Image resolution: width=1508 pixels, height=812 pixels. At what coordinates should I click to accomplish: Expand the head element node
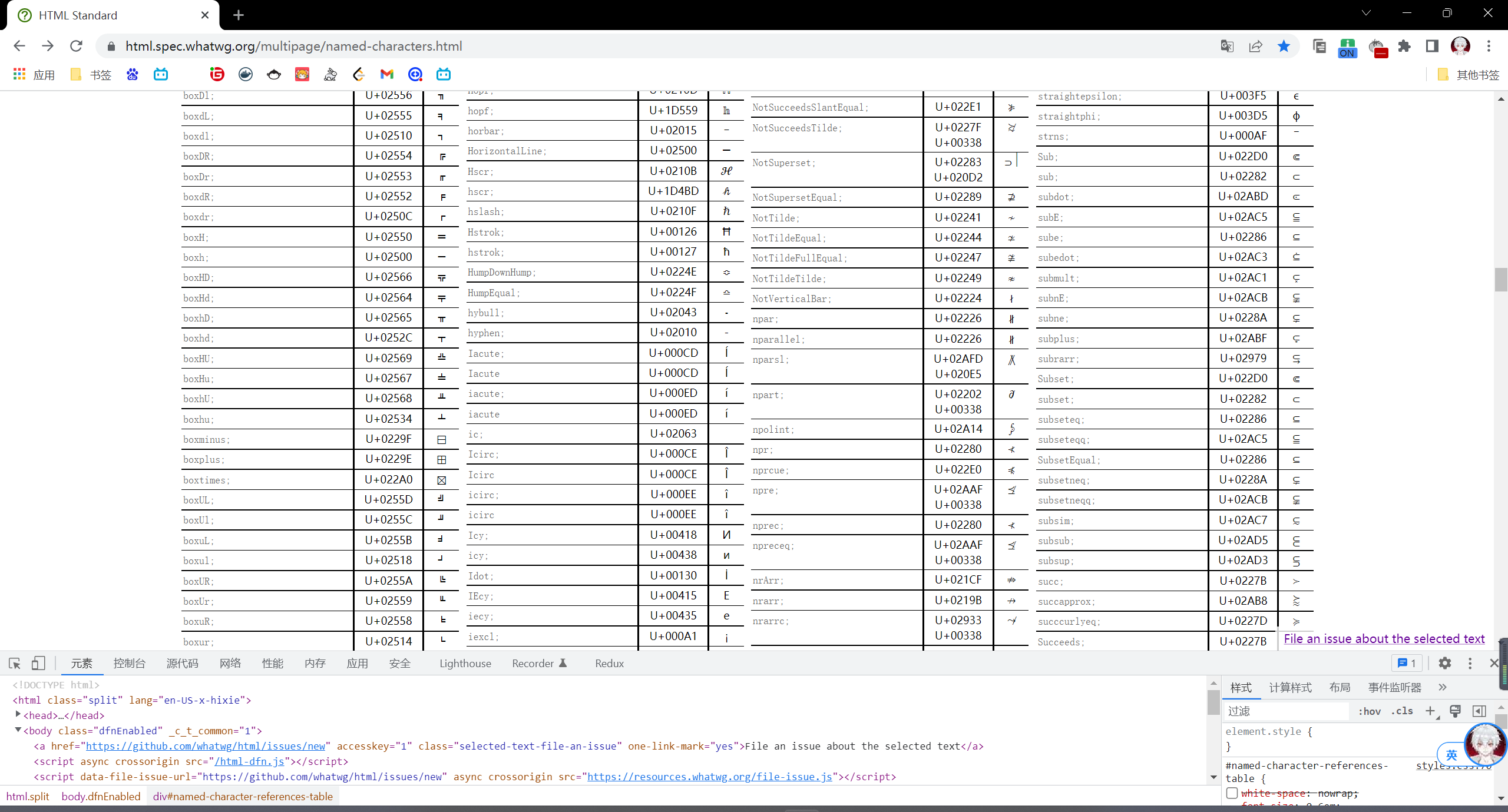[x=18, y=715]
